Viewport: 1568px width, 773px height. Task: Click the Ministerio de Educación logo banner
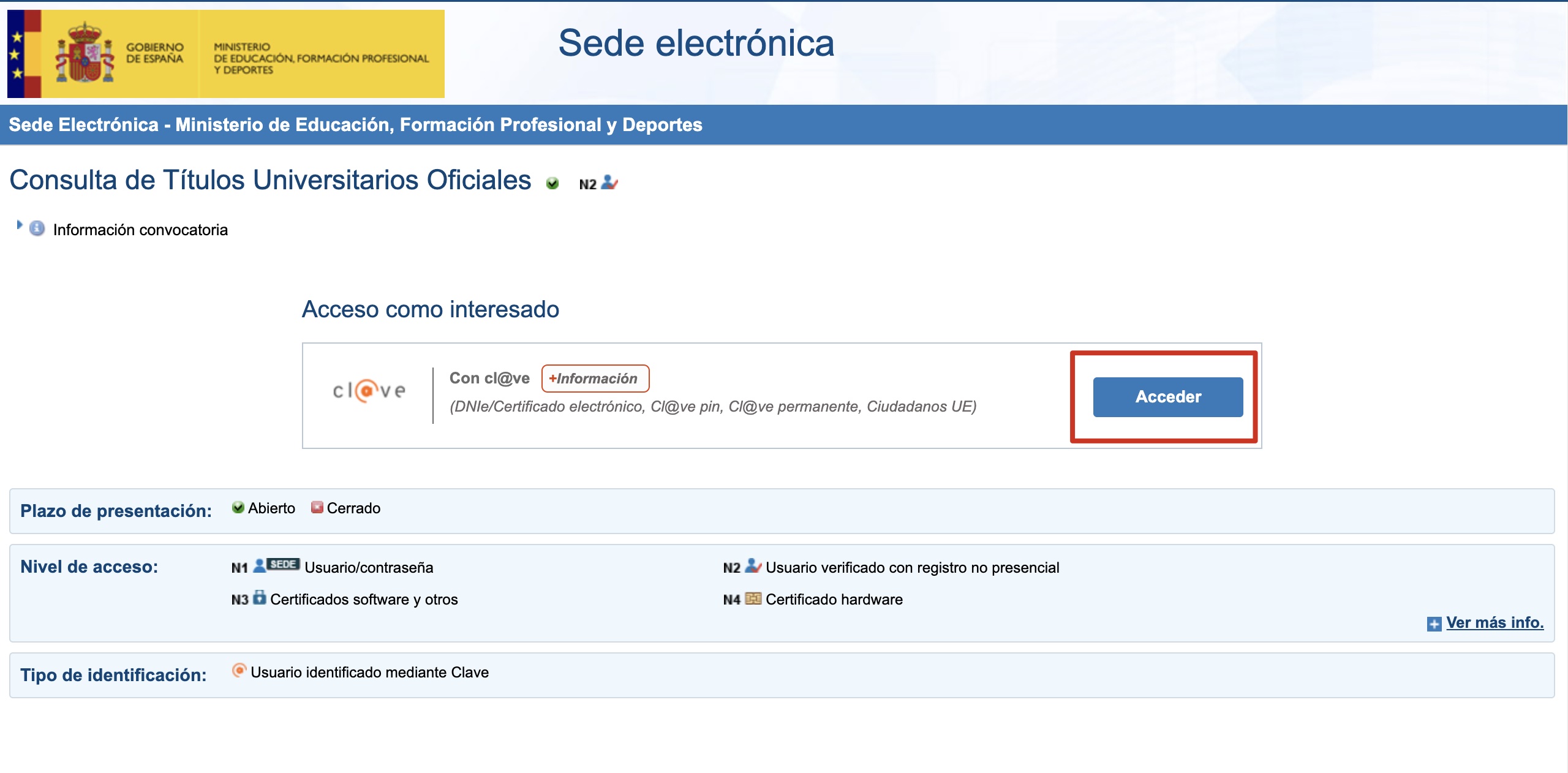[226, 54]
